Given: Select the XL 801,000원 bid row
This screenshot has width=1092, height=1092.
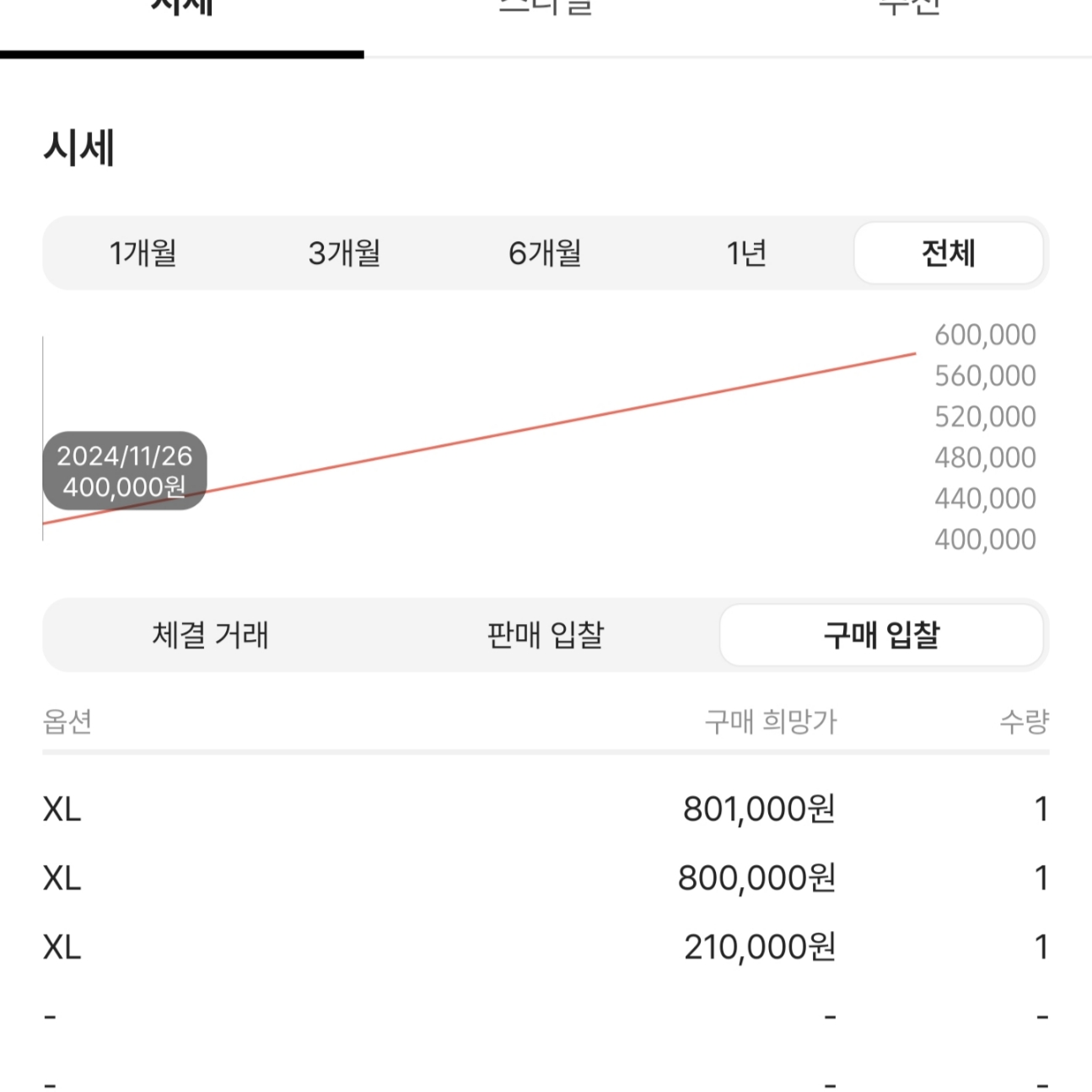Looking at the screenshot, I should pyautogui.click(x=546, y=808).
